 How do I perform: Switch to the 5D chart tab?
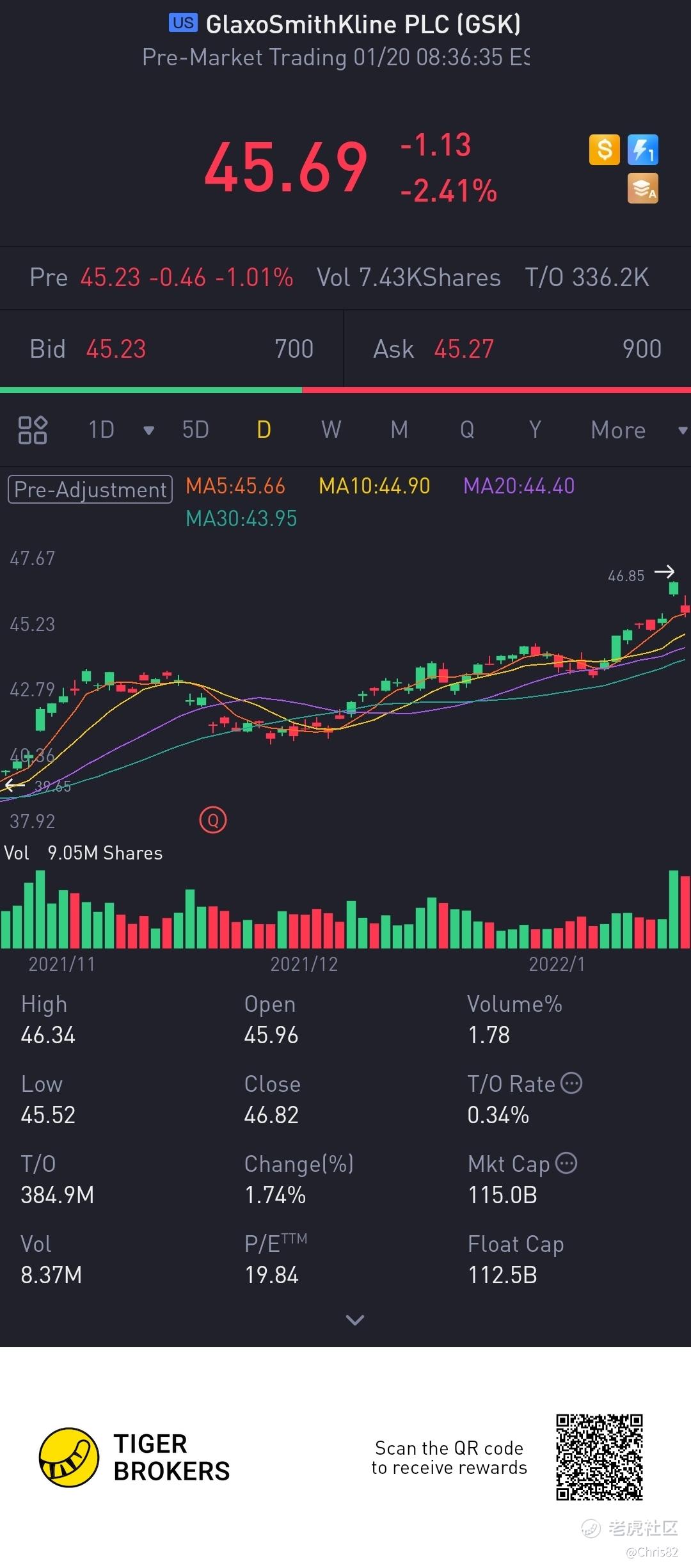click(x=196, y=429)
